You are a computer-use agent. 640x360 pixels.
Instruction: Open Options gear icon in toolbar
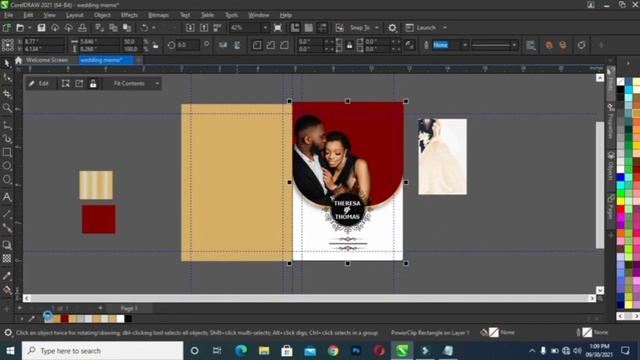(392, 28)
